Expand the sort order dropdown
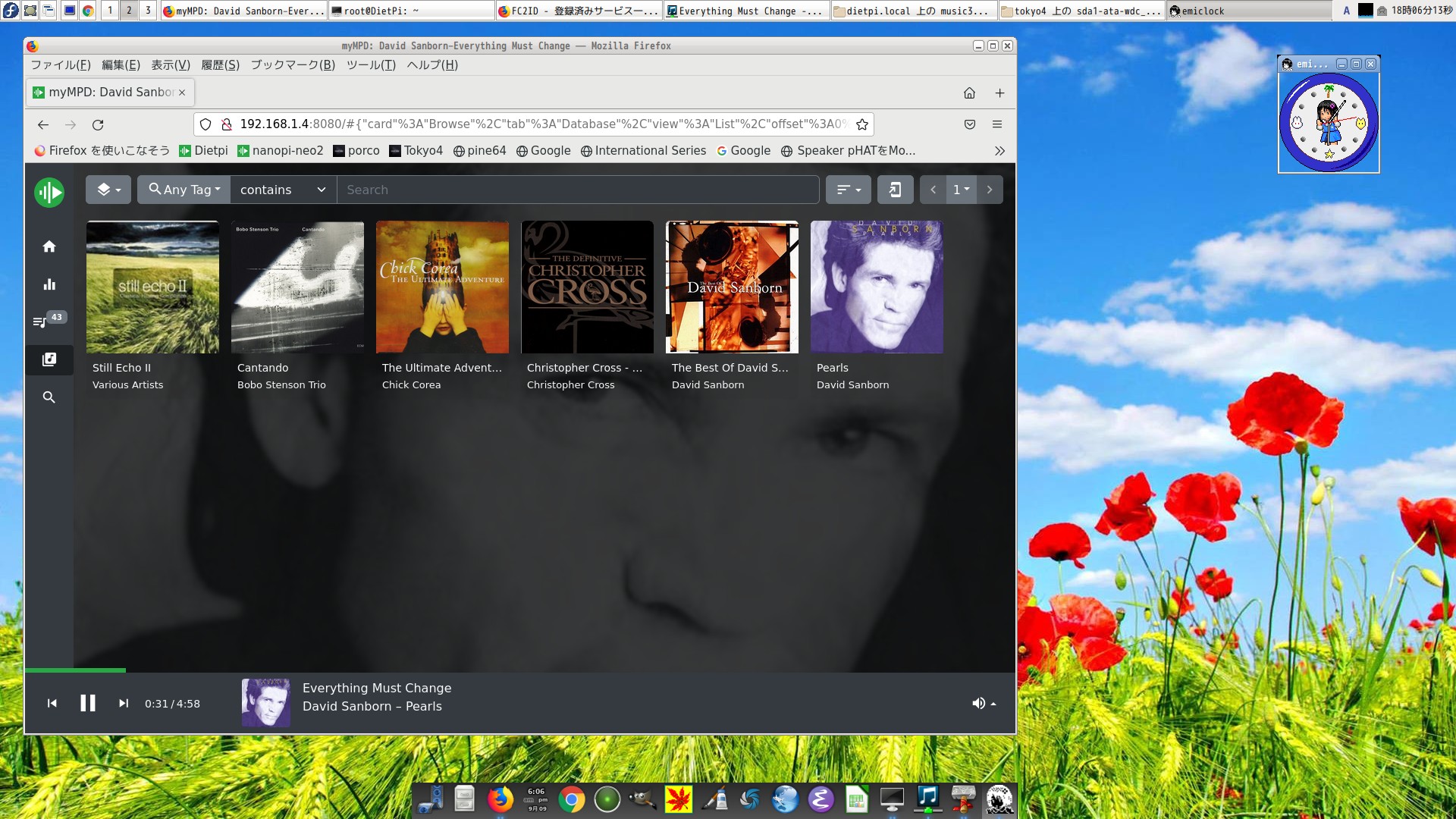The width and height of the screenshot is (1456, 819). click(848, 190)
